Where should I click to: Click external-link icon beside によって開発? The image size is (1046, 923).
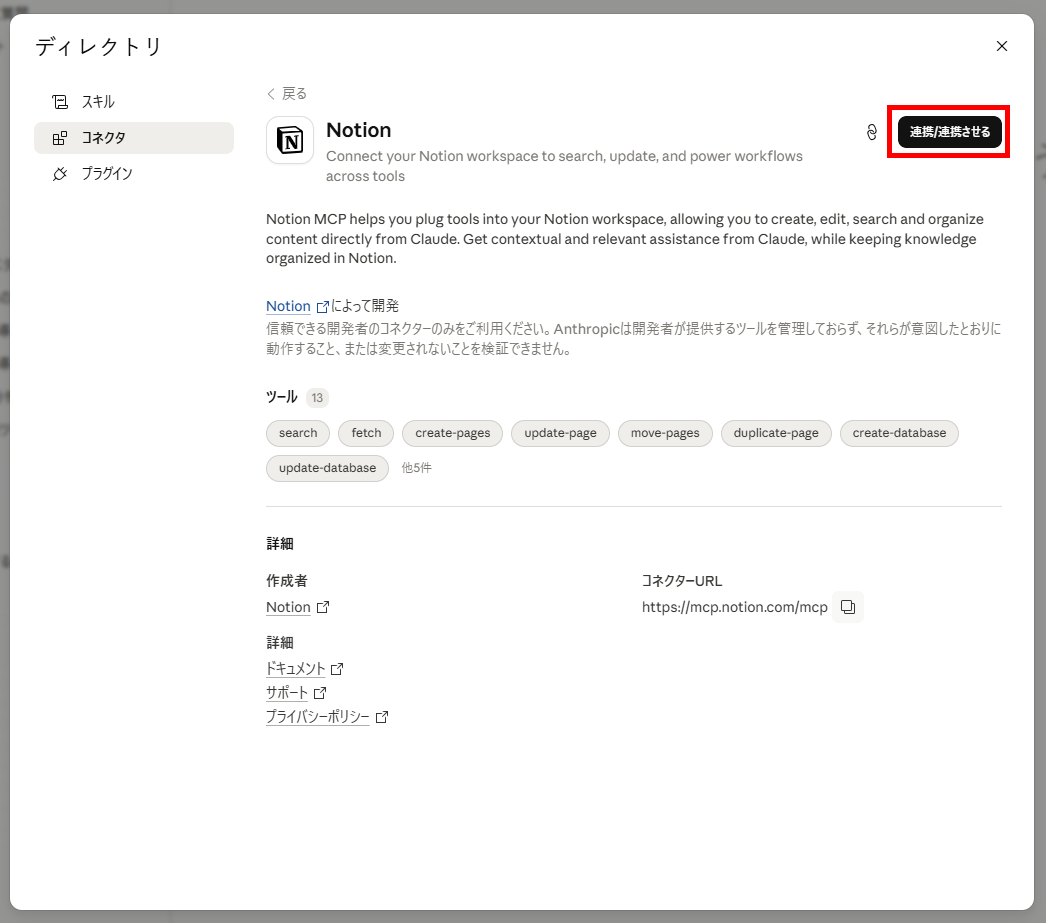tap(322, 307)
